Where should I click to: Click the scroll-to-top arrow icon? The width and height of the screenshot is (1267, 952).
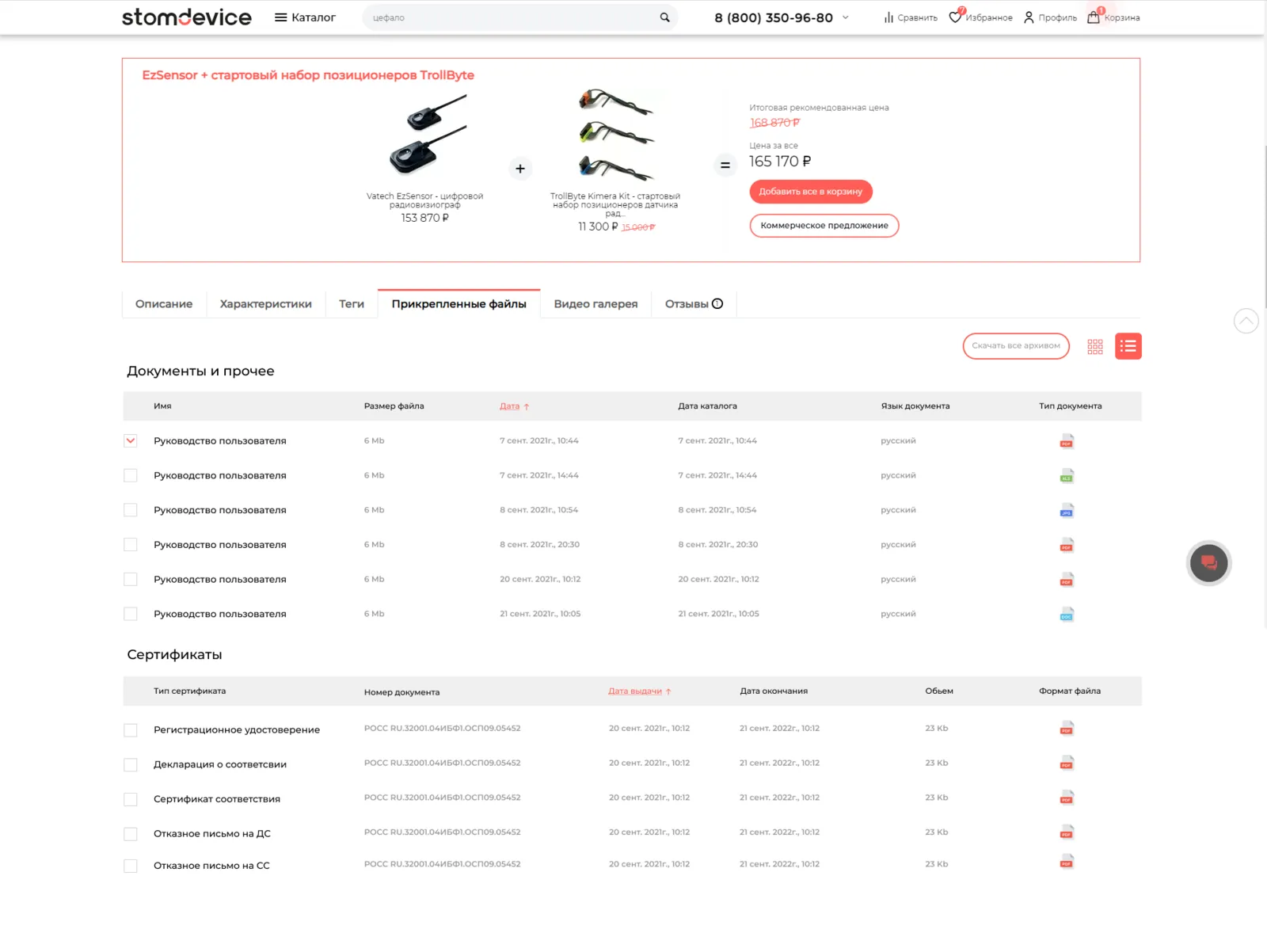[1246, 321]
